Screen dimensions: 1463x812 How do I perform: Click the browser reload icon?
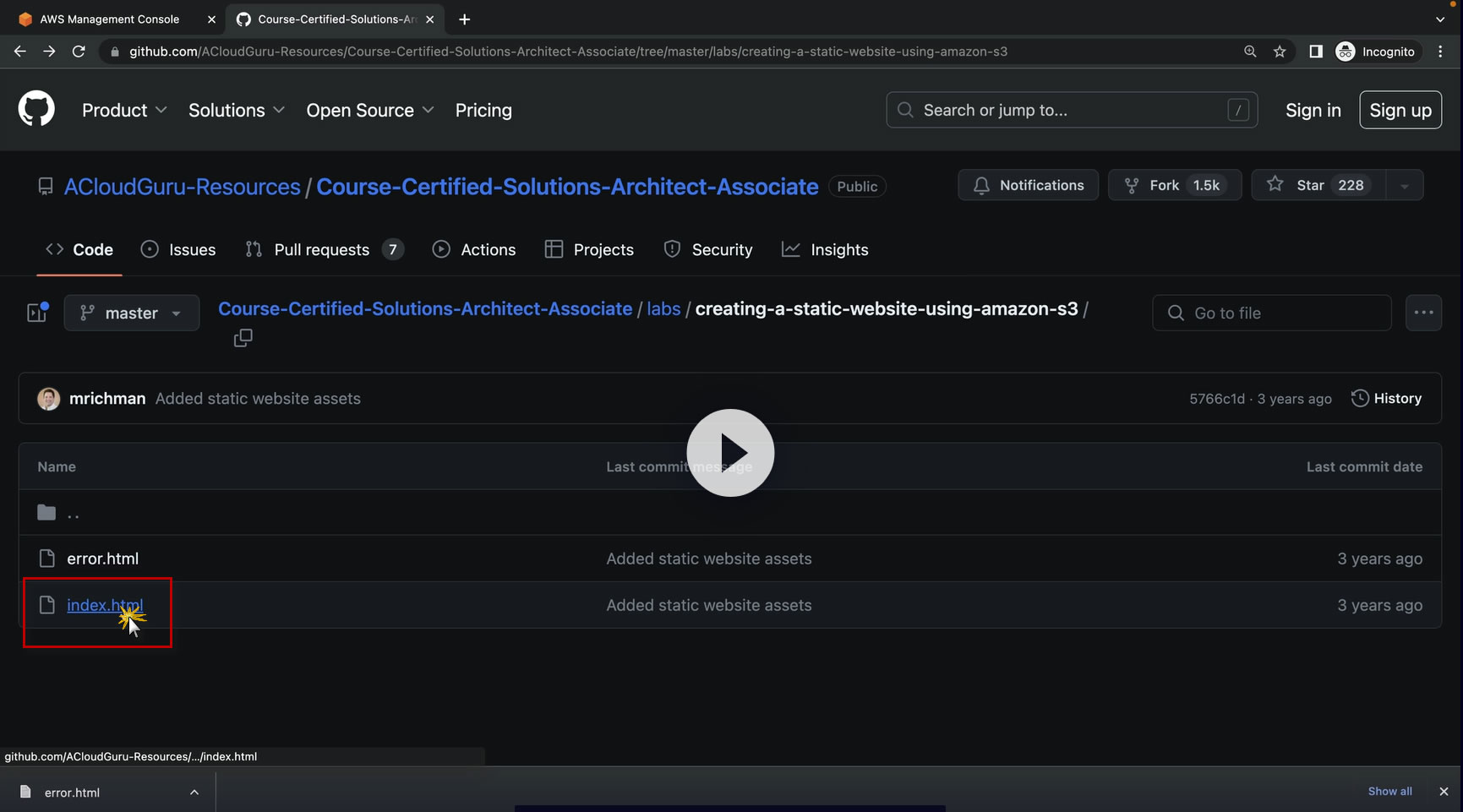tap(79, 52)
